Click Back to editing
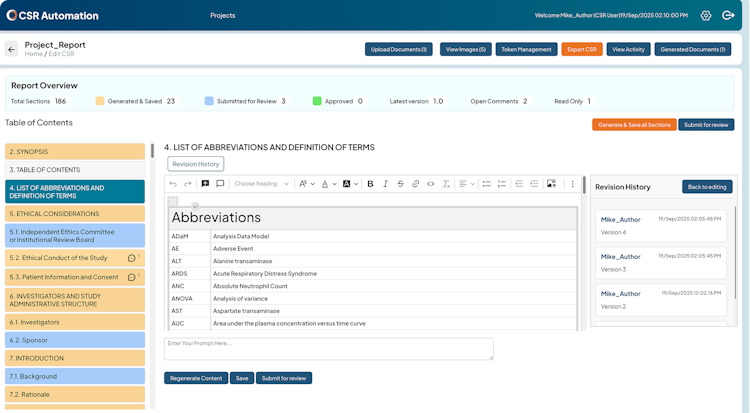750x413 pixels. [x=707, y=187]
